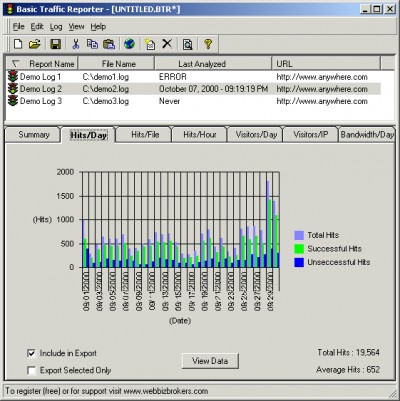Screen dimensions: 400x401
Task: Click the October 07, 2000 timestamp cell
Action: tap(213, 89)
